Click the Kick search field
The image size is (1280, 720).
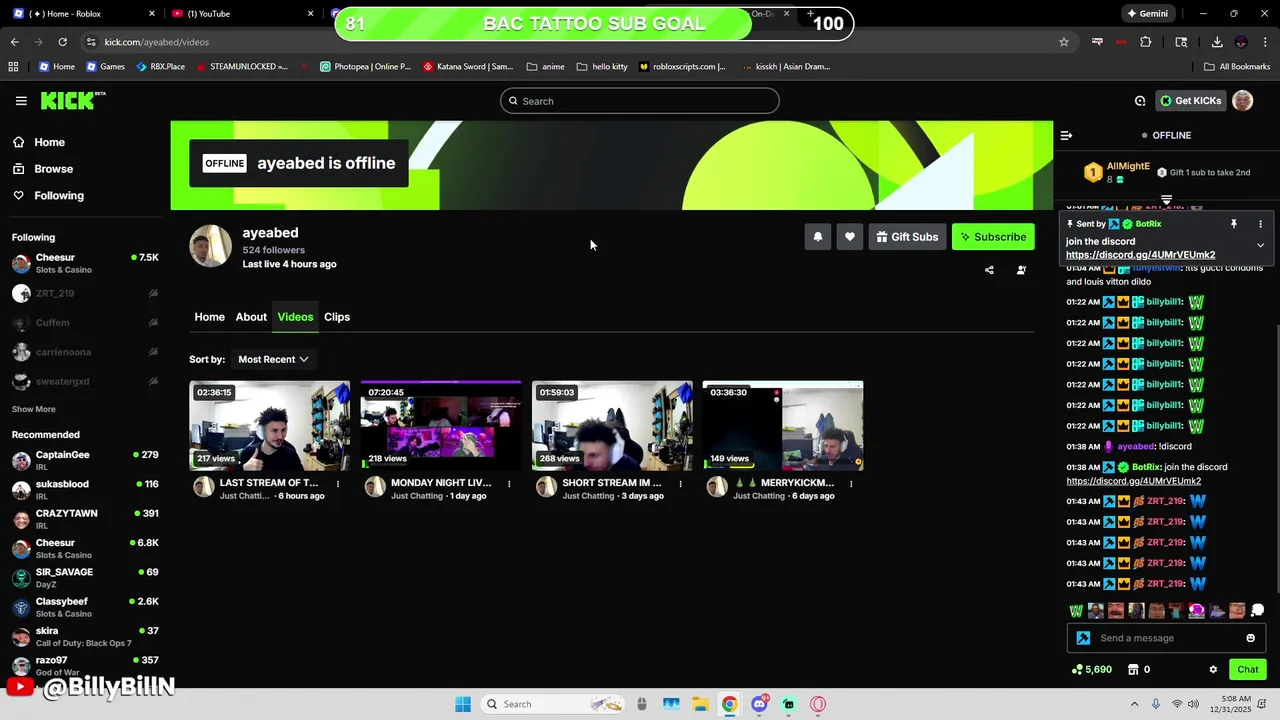click(x=640, y=101)
